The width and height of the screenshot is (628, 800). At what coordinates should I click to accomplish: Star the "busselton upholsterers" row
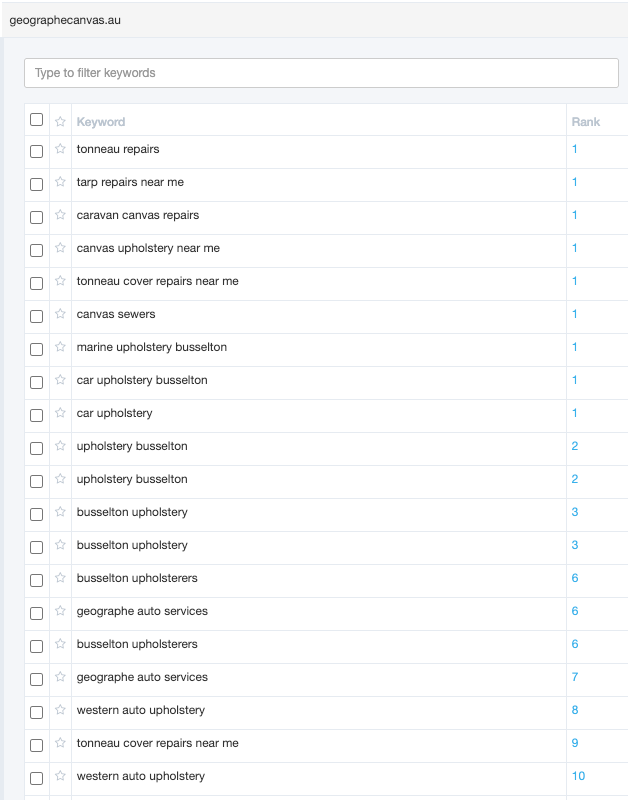(59, 578)
